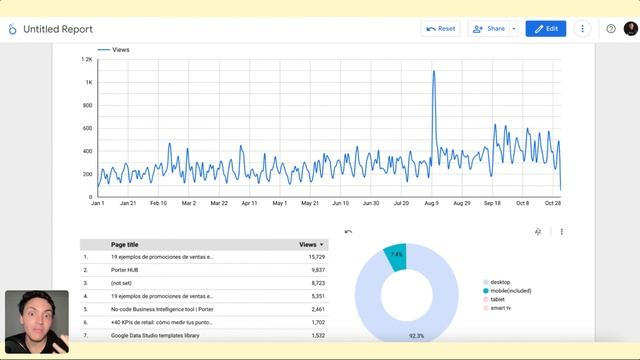Select the Porter HUB table row
The height and width of the screenshot is (360, 640).
click(x=204, y=270)
